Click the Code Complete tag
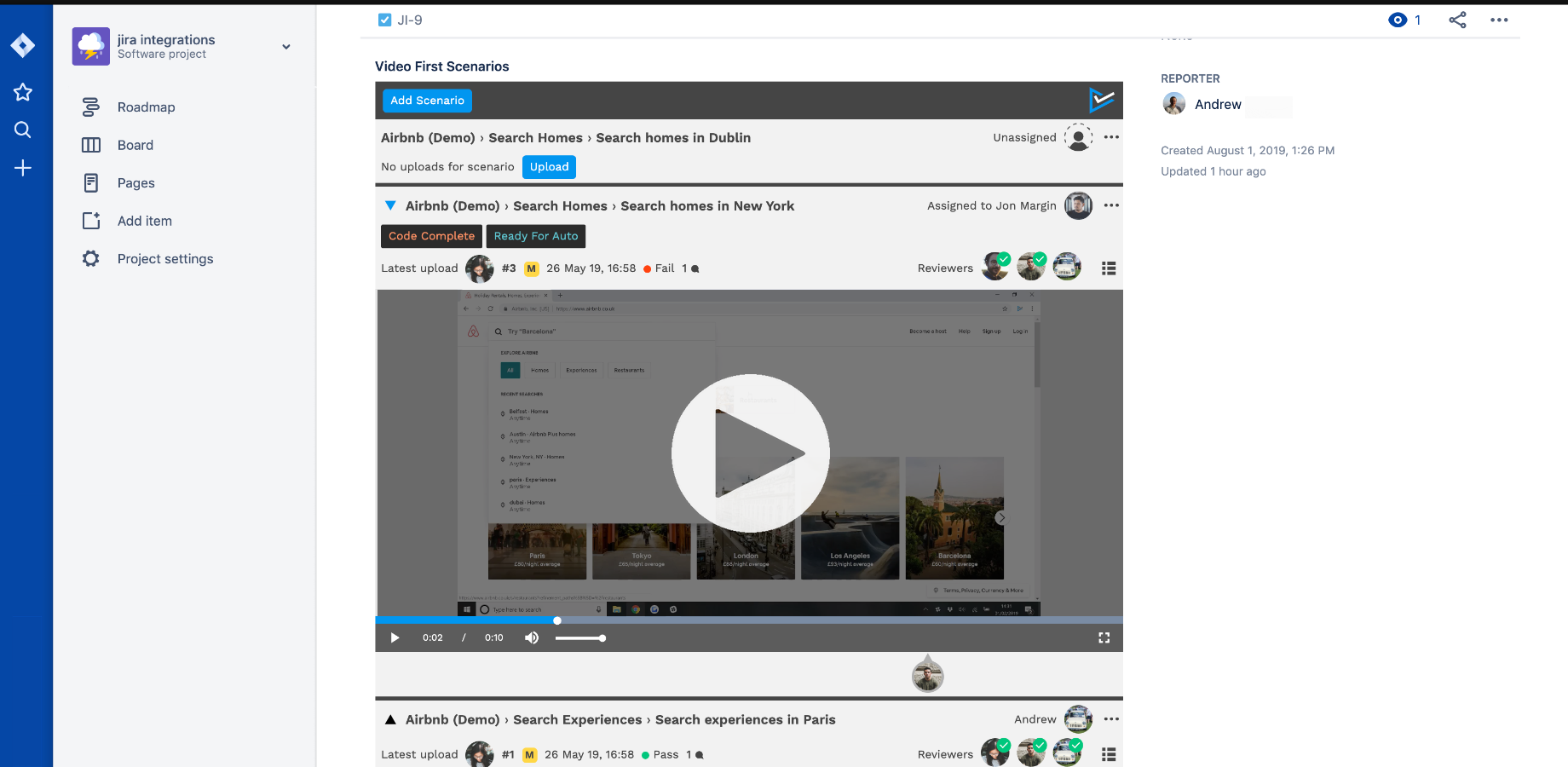1568x767 pixels. pos(431,236)
